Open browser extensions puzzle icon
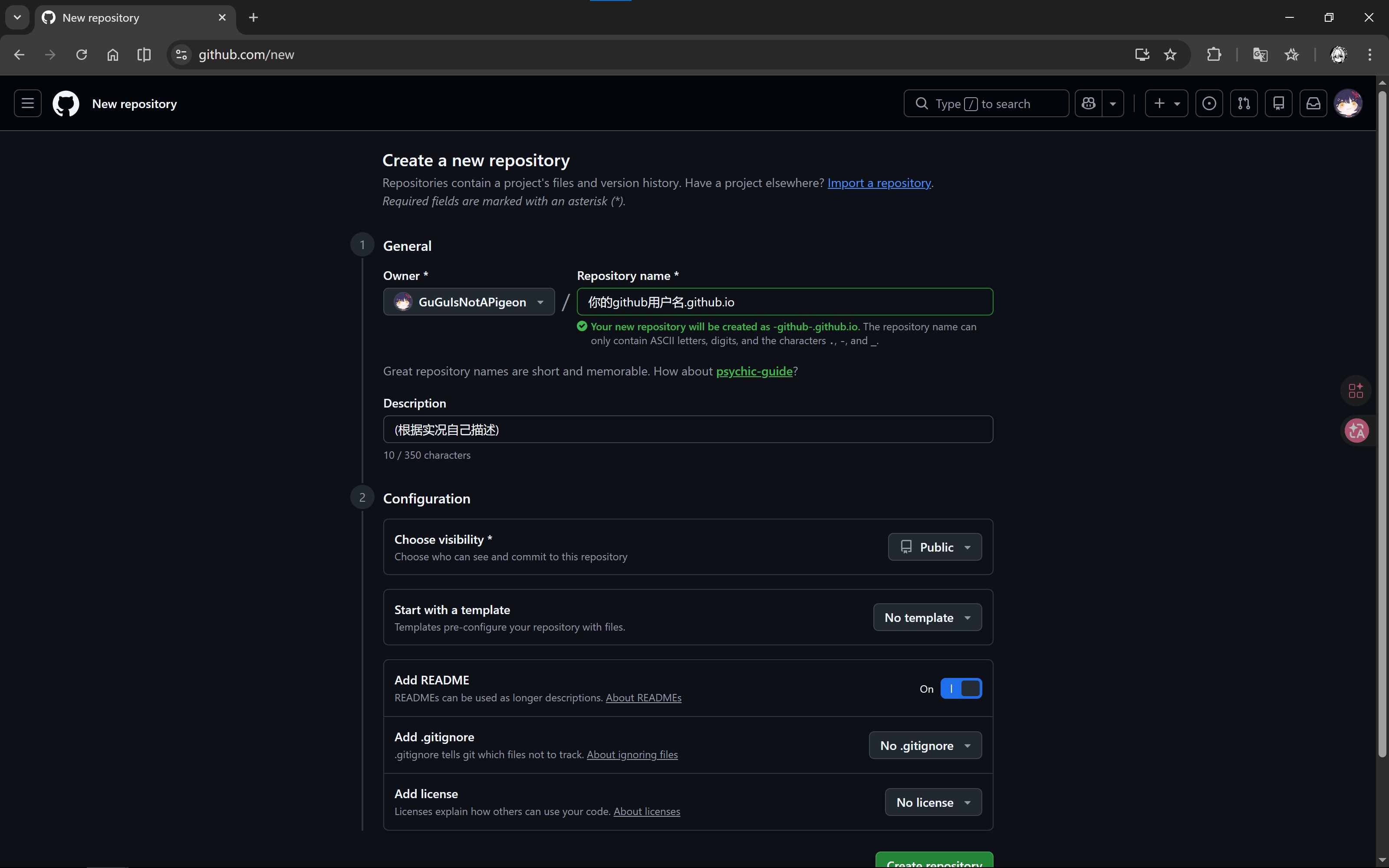The image size is (1389, 868). tap(1214, 55)
